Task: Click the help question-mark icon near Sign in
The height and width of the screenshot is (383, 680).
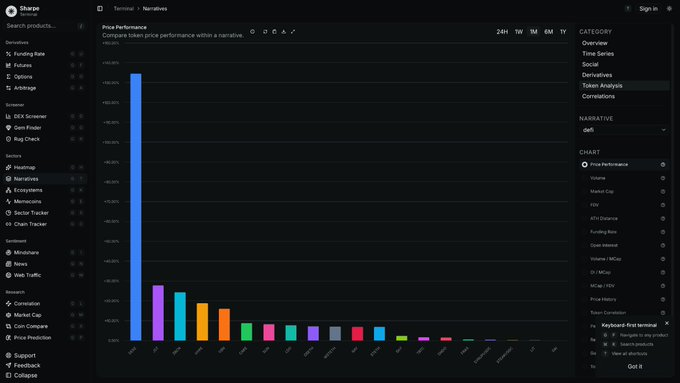Action: tap(628, 9)
